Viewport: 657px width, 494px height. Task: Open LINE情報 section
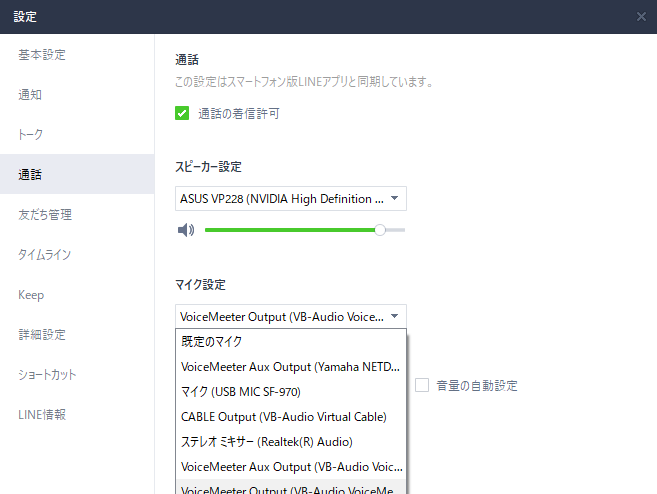[x=77, y=414]
